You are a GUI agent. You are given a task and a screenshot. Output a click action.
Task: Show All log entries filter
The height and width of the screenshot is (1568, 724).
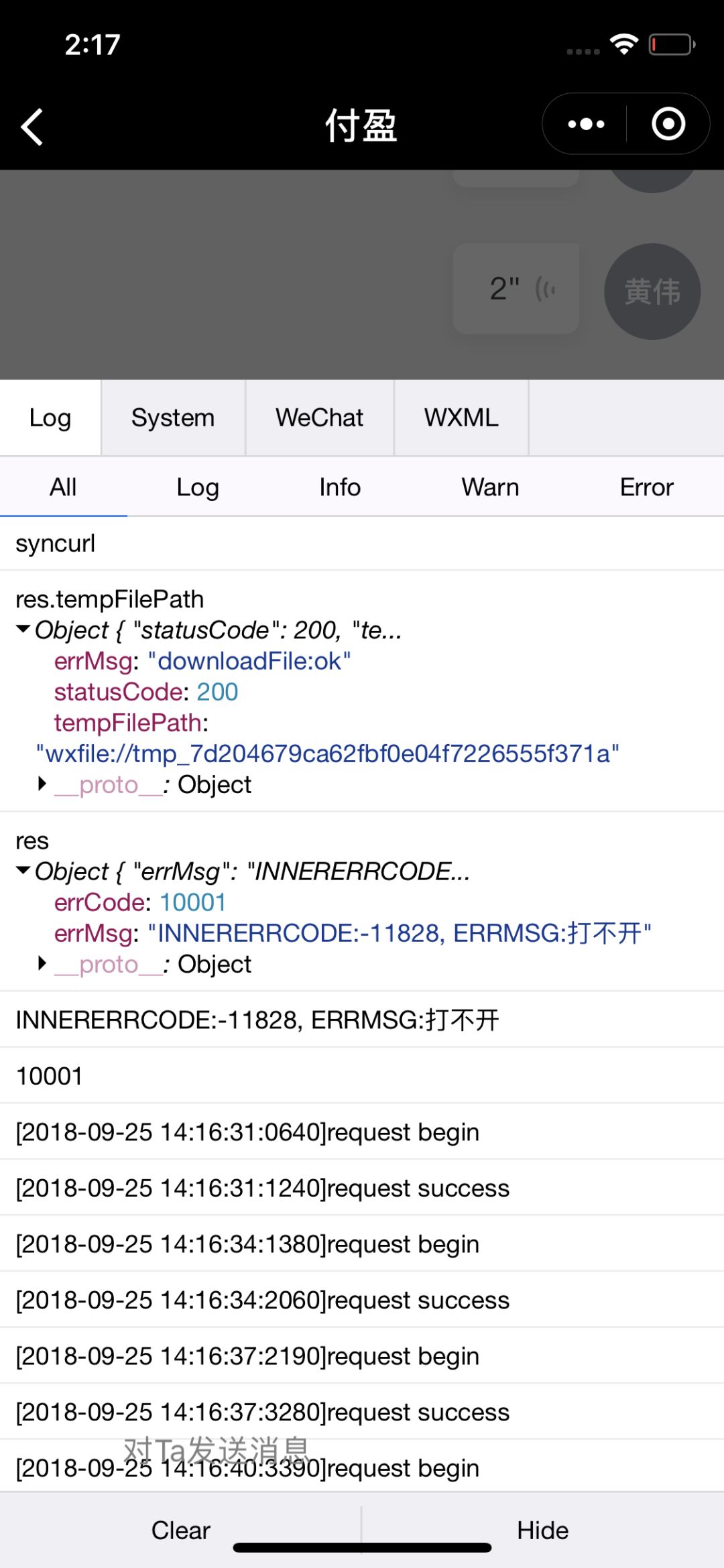pyautogui.click(x=63, y=487)
